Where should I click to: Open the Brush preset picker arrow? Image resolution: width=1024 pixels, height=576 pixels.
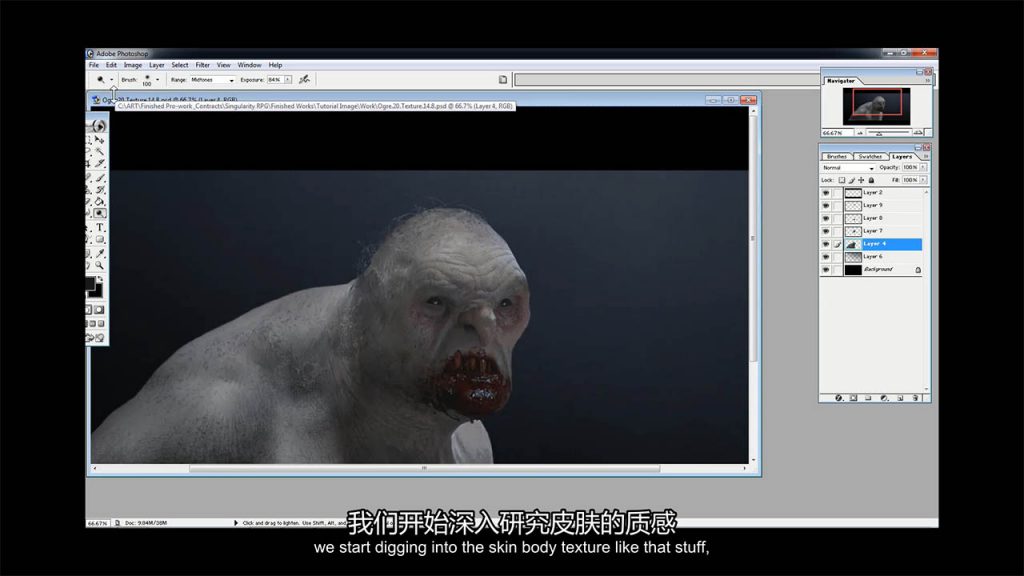pos(157,80)
